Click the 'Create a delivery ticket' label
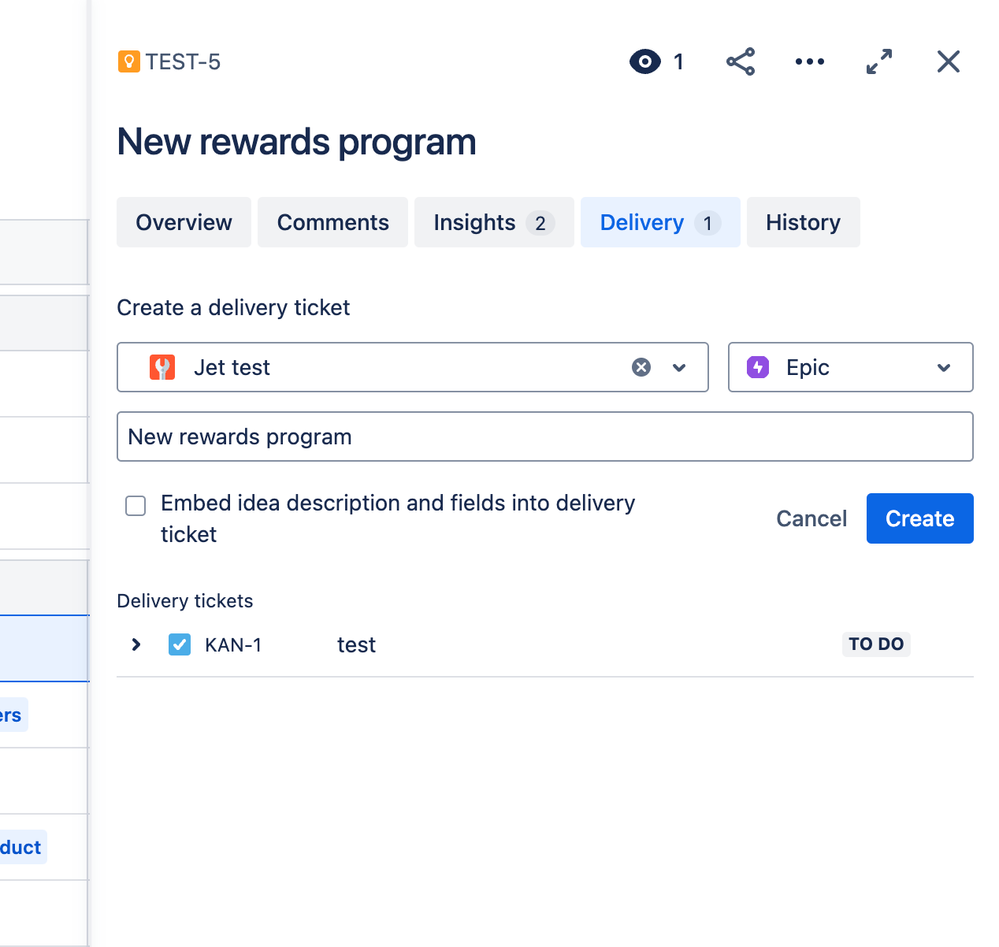Image resolution: width=999 pixels, height=947 pixels. pyautogui.click(x=233, y=308)
